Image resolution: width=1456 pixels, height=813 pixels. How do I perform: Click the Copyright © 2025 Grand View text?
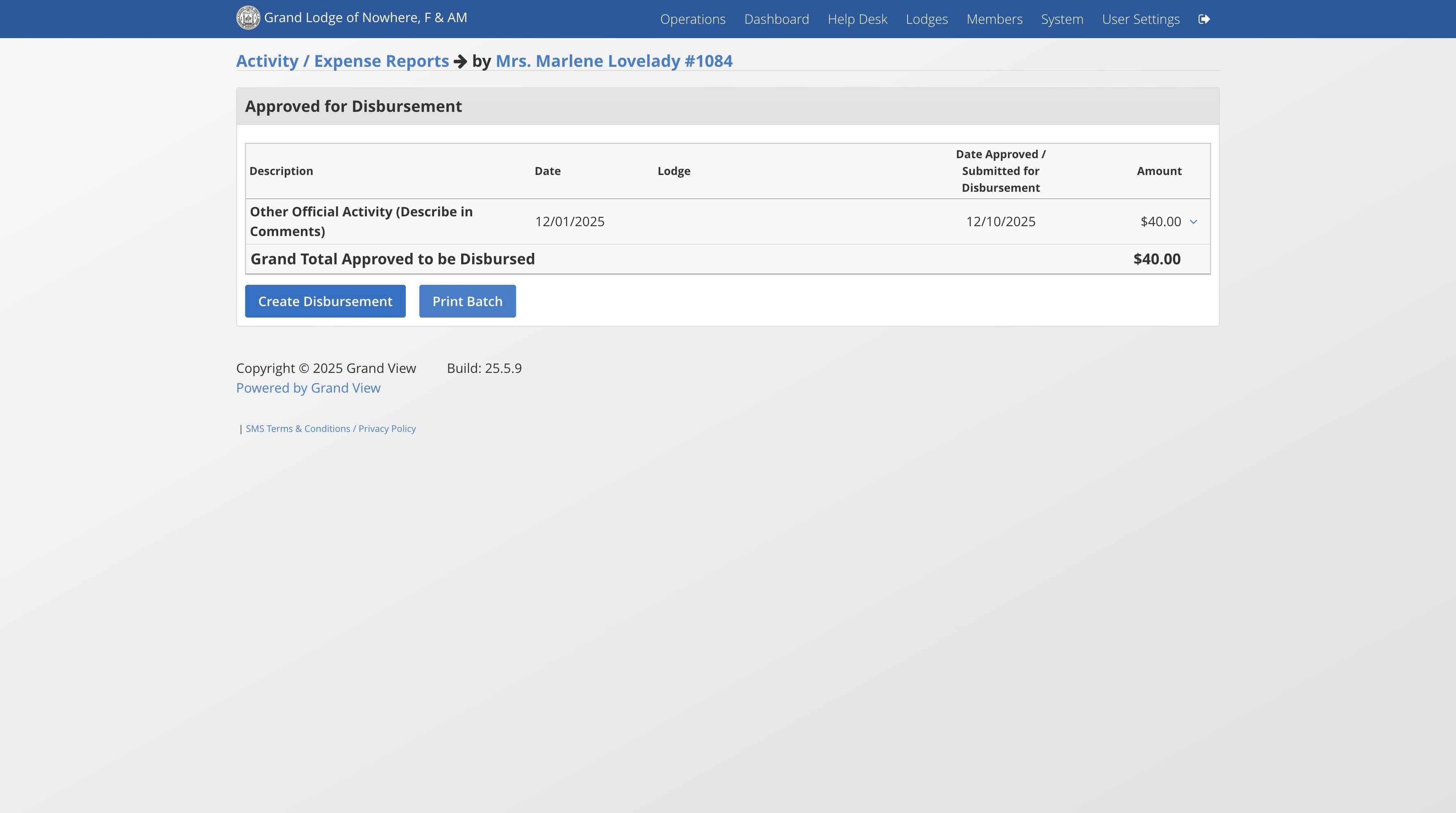pyautogui.click(x=325, y=368)
